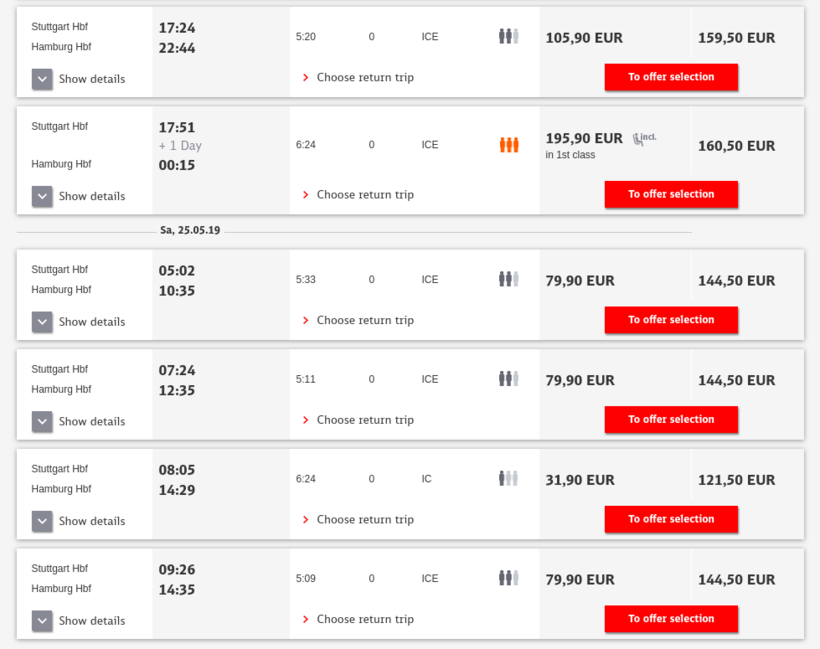Show details of 07:24 departure
The width and height of the screenshot is (820, 649).
[x=42, y=421]
